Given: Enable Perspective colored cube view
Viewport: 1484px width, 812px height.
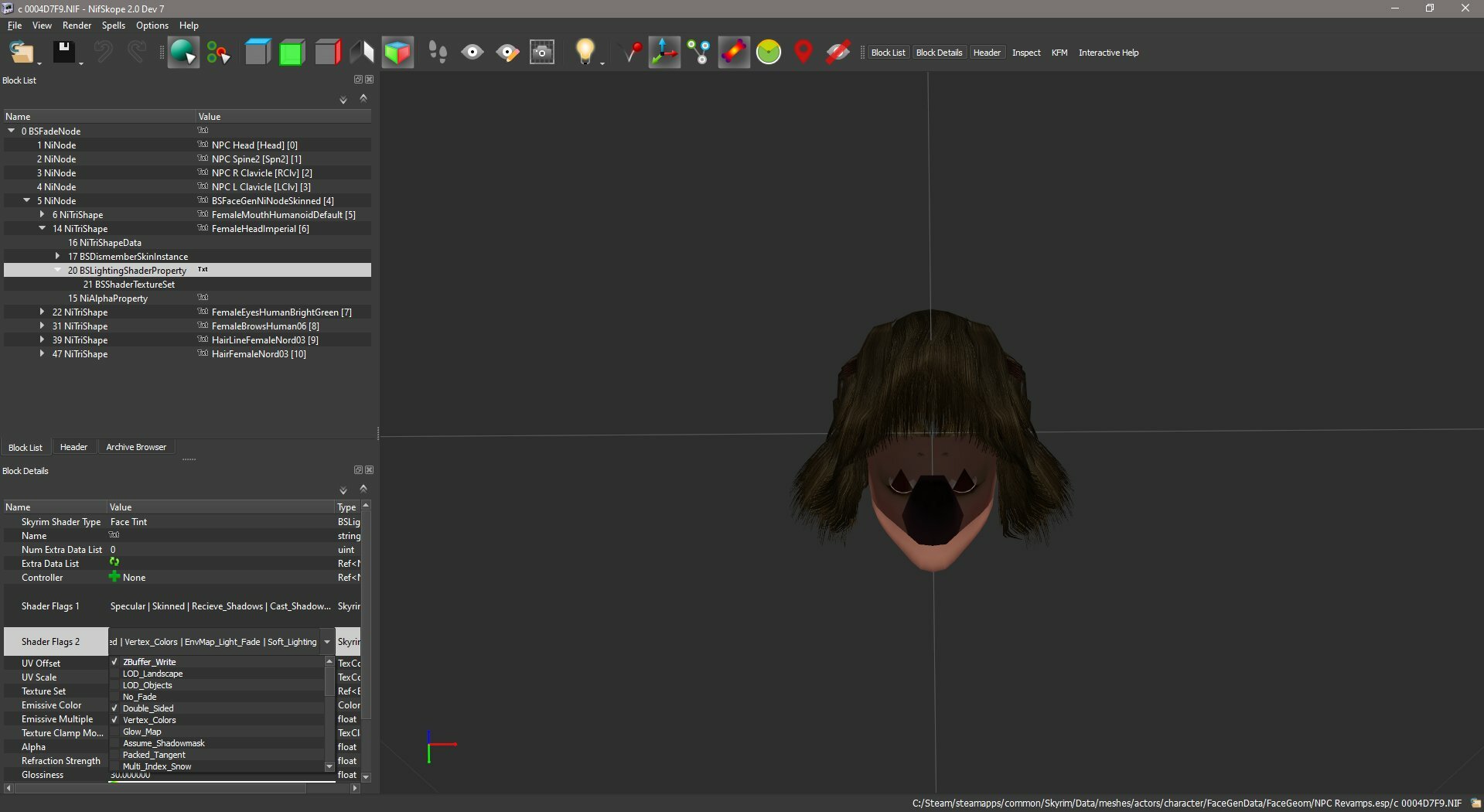Looking at the screenshot, I should (397, 53).
